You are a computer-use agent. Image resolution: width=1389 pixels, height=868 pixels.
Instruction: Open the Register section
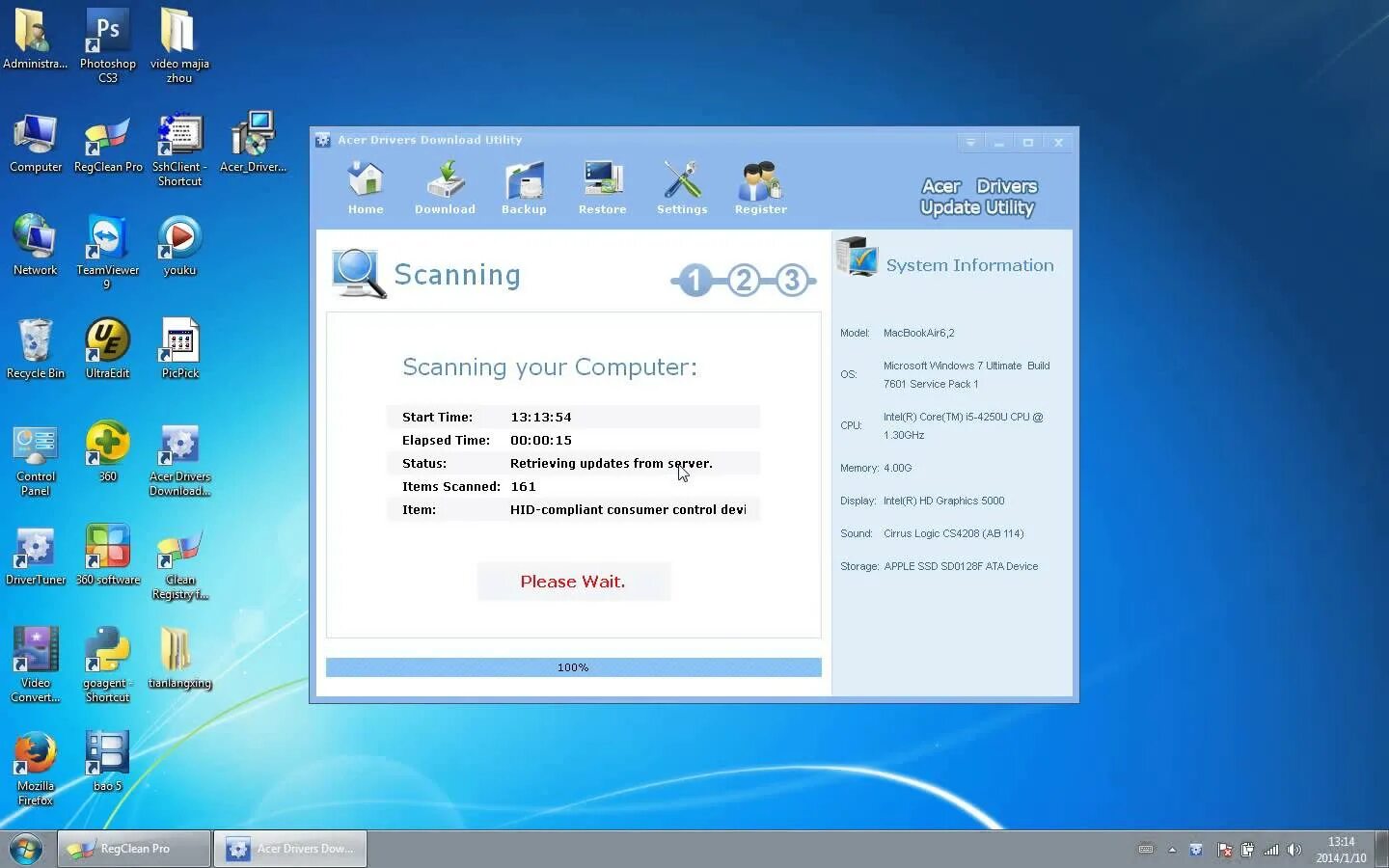761,188
